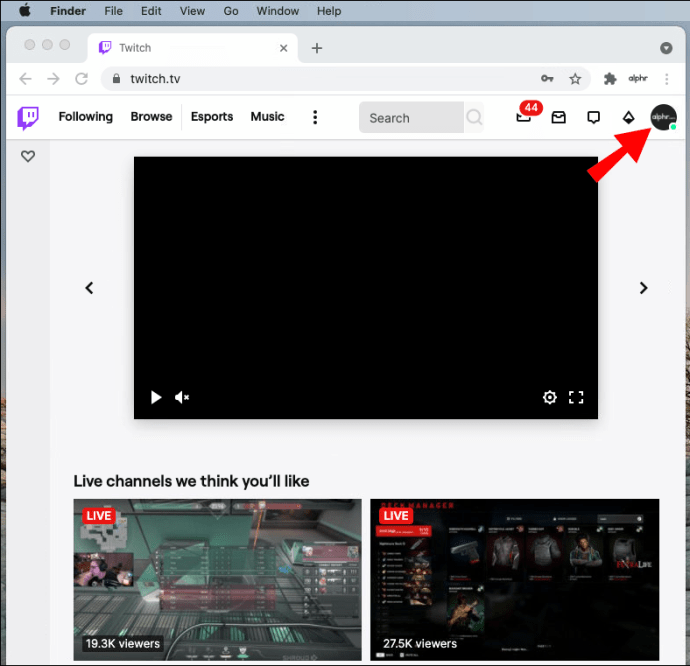Click into the Search input field
The image size is (690, 666).
pyautogui.click(x=411, y=117)
